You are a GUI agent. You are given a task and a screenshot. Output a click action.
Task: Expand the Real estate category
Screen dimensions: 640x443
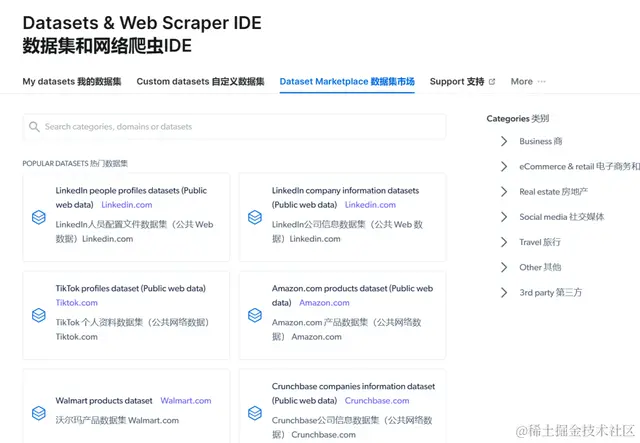(x=504, y=192)
